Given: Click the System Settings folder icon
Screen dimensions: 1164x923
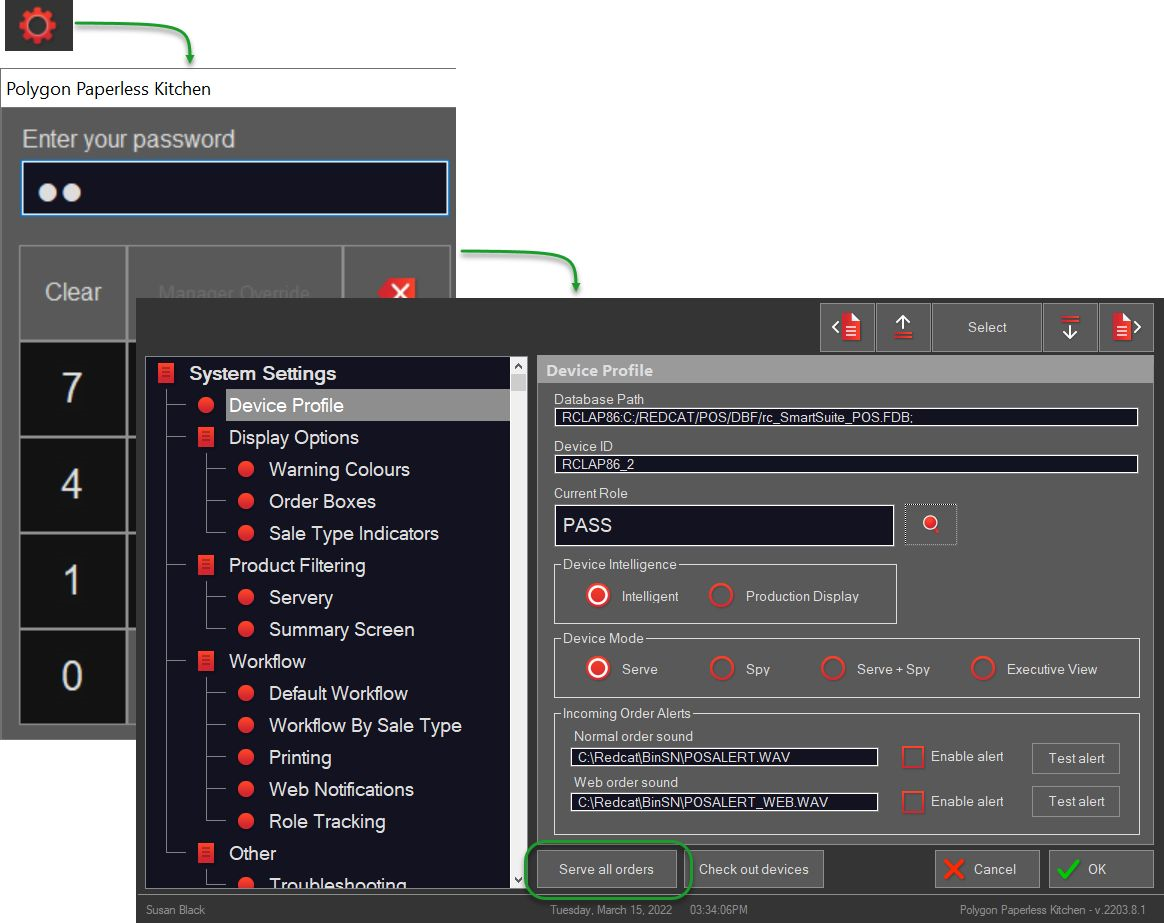Looking at the screenshot, I should point(166,373).
